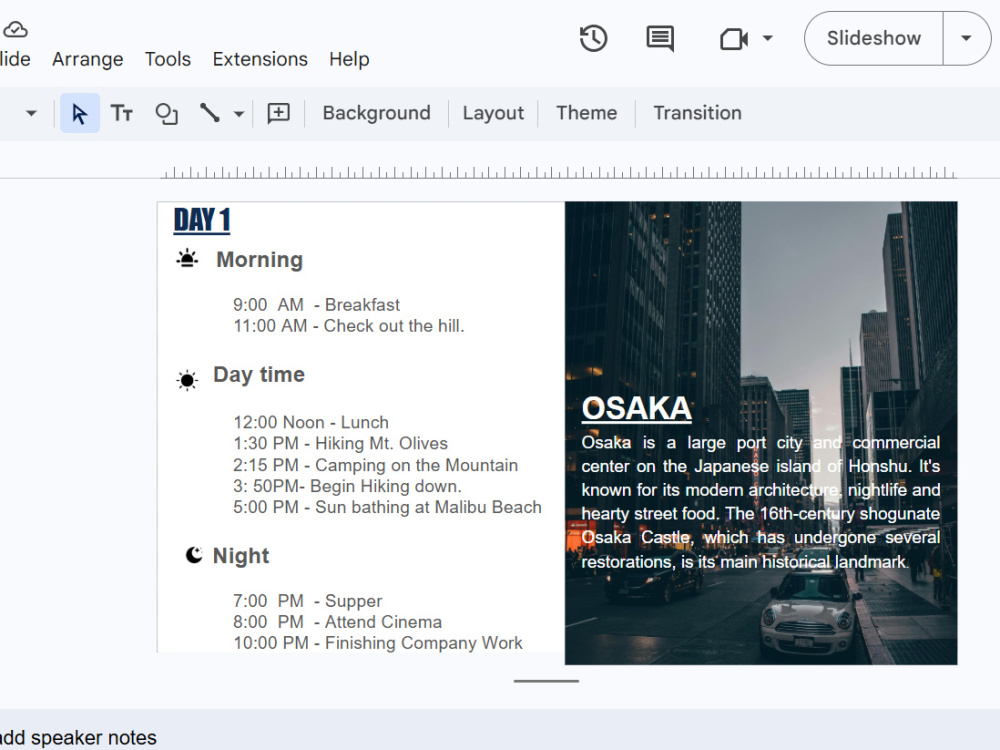Image resolution: width=1000 pixels, height=750 pixels.
Task: Click the horizontal ruler
Action: tap(558, 172)
